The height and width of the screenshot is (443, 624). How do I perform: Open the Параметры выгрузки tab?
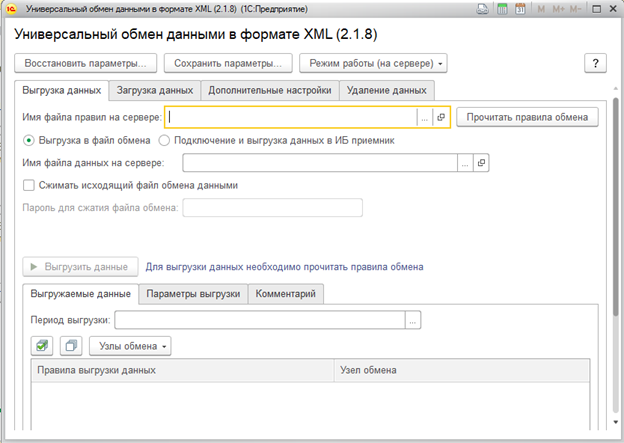194,294
